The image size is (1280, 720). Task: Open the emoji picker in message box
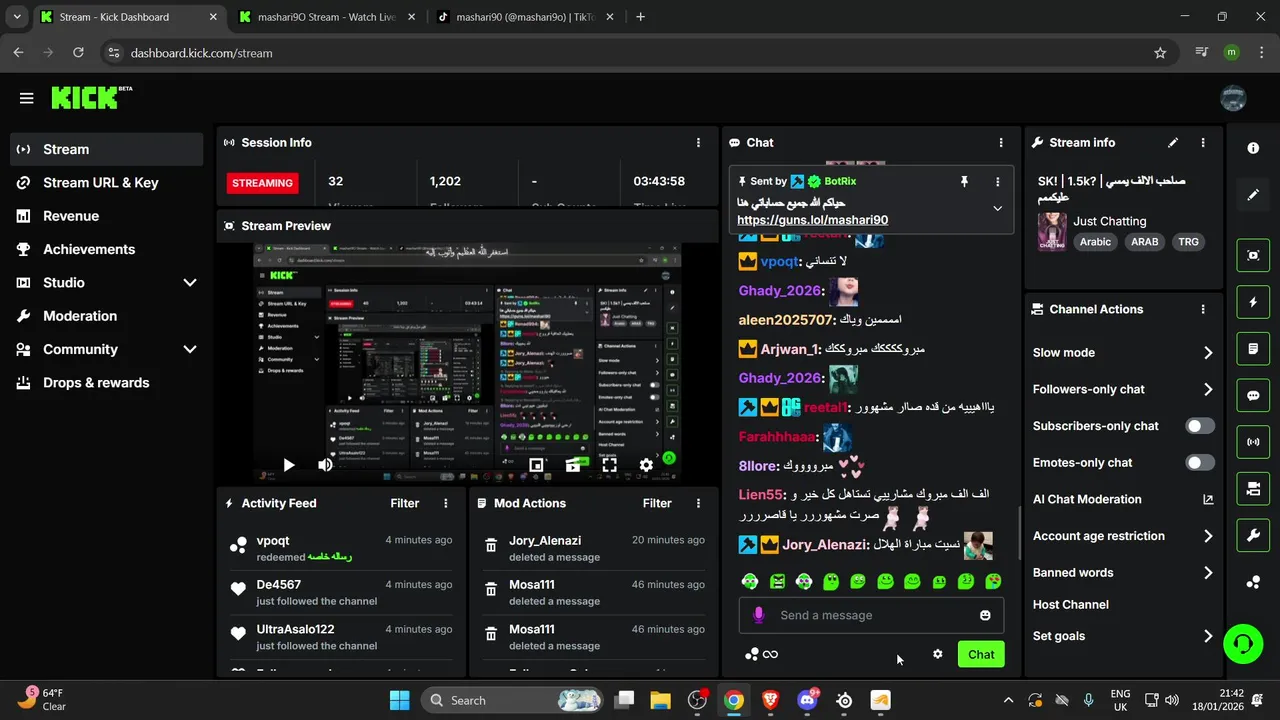tap(985, 615)
